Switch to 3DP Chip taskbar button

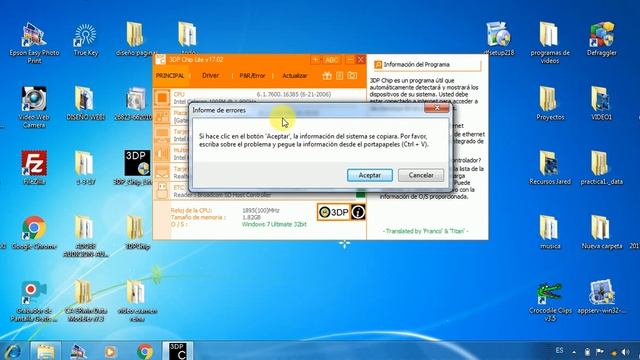pos(178,351)
